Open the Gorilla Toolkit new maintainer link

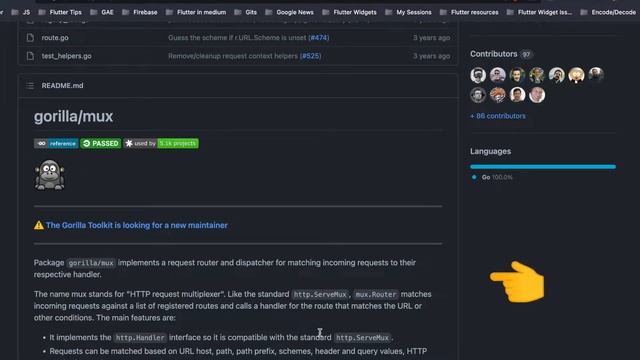click(x=137, y=225)
